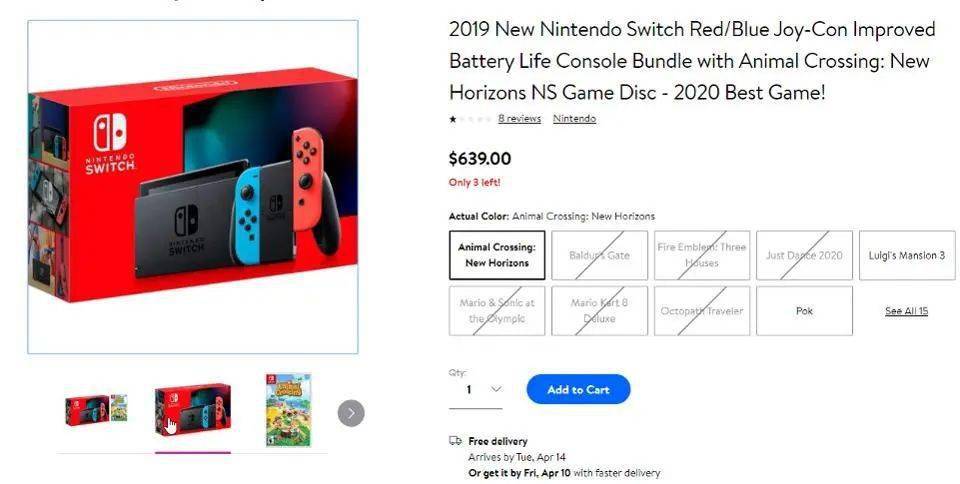960x484 pixels.
Task: Choose the Baldur's Gate option
Action: 600,255
